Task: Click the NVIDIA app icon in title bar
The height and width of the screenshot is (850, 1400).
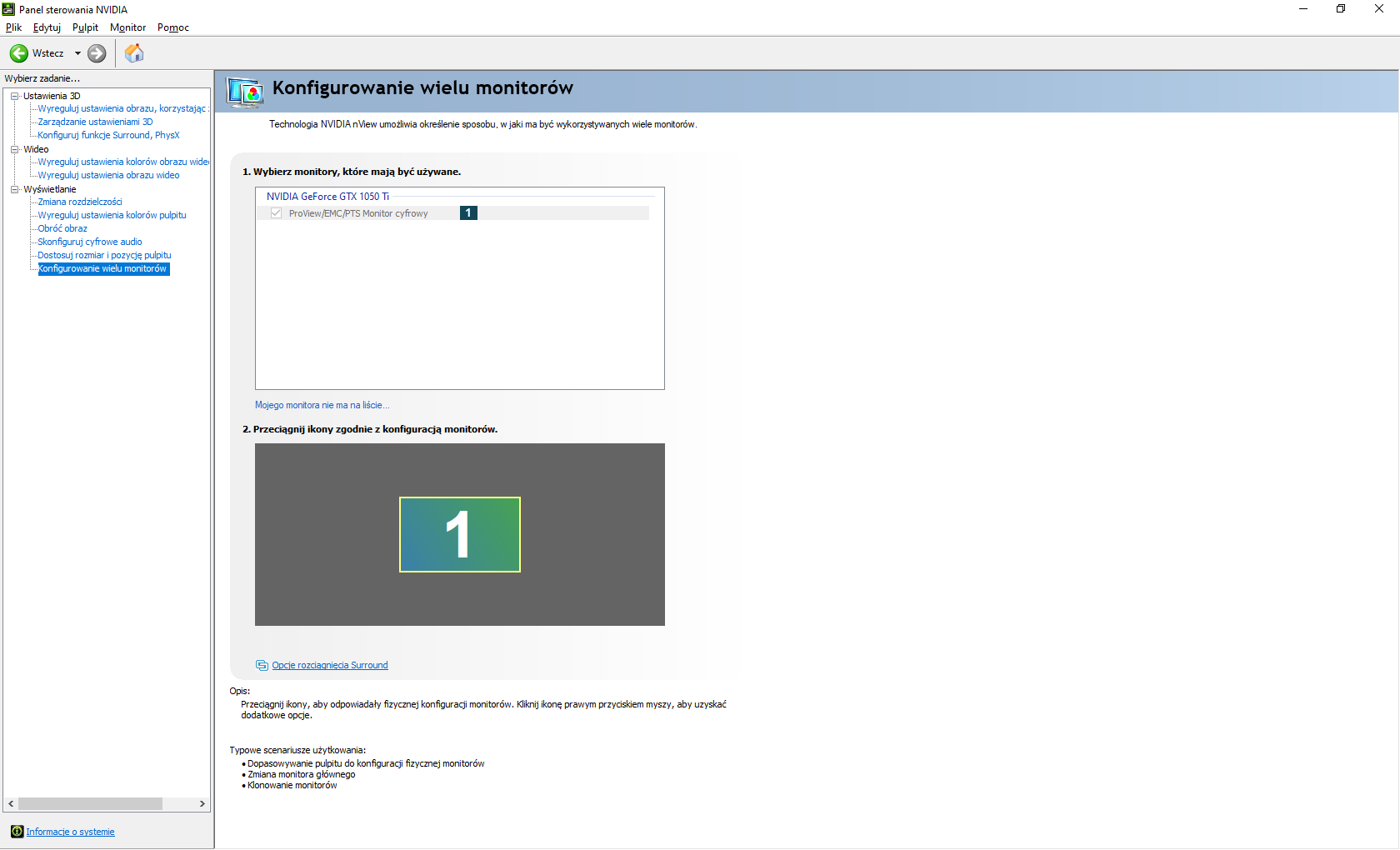Action: (8, 9)
